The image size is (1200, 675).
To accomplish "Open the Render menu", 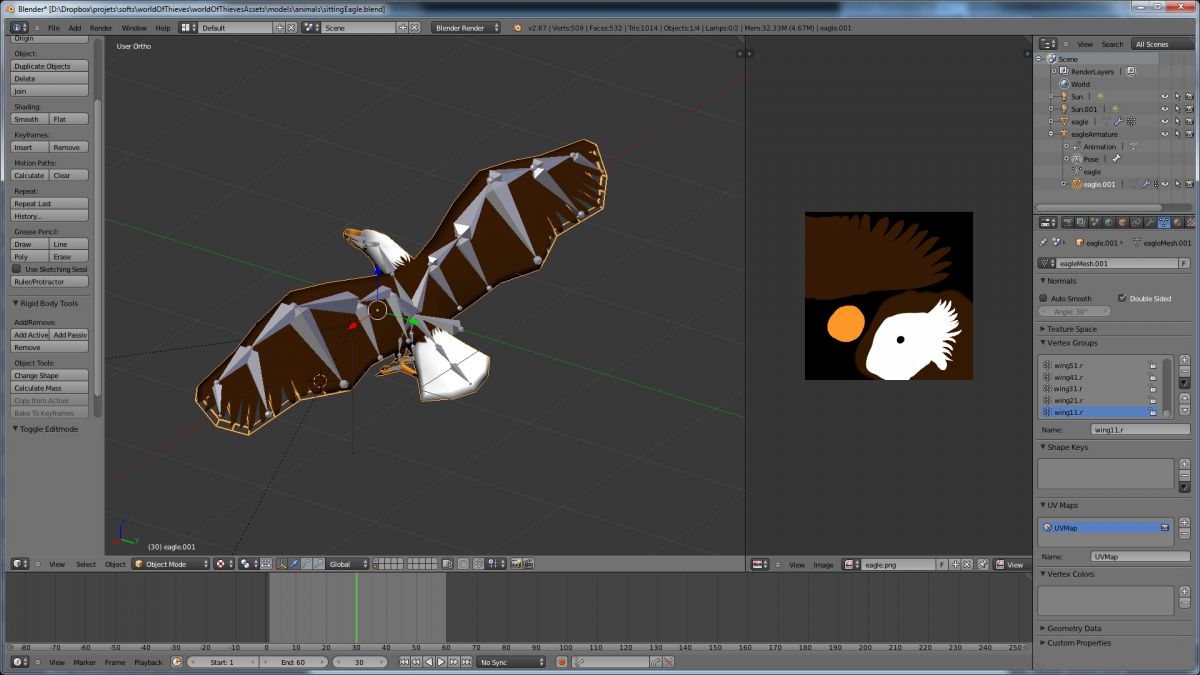I will [101, 28].
